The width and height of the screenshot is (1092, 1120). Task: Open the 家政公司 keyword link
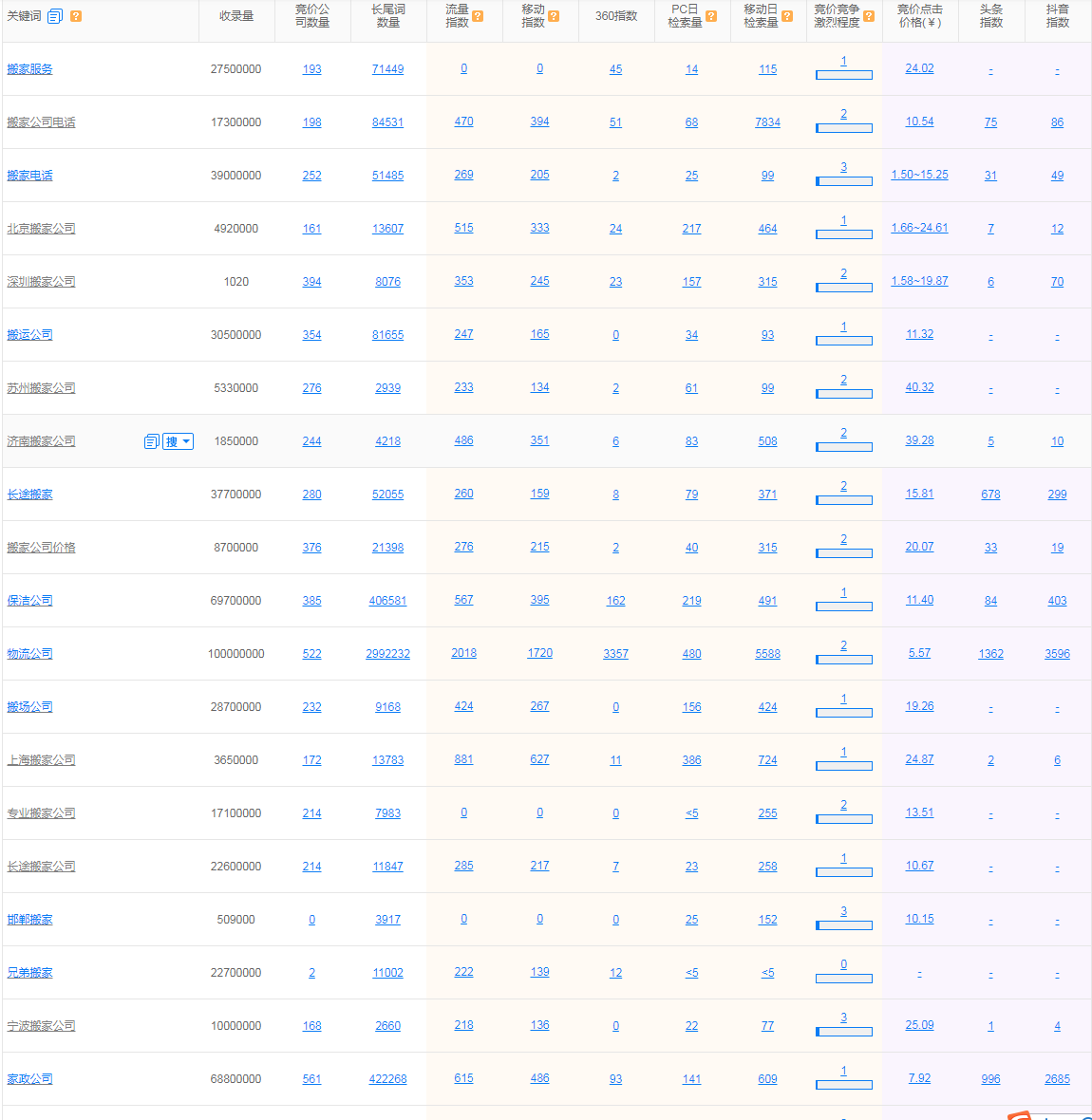click(29, 1079)
